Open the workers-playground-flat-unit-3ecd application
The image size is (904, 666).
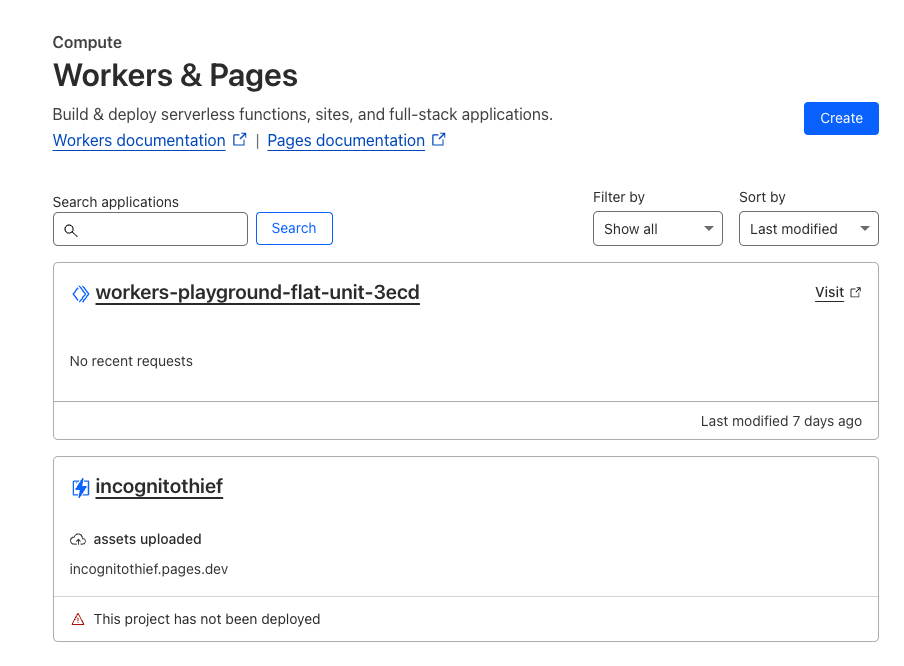click(x=258, y=292)
